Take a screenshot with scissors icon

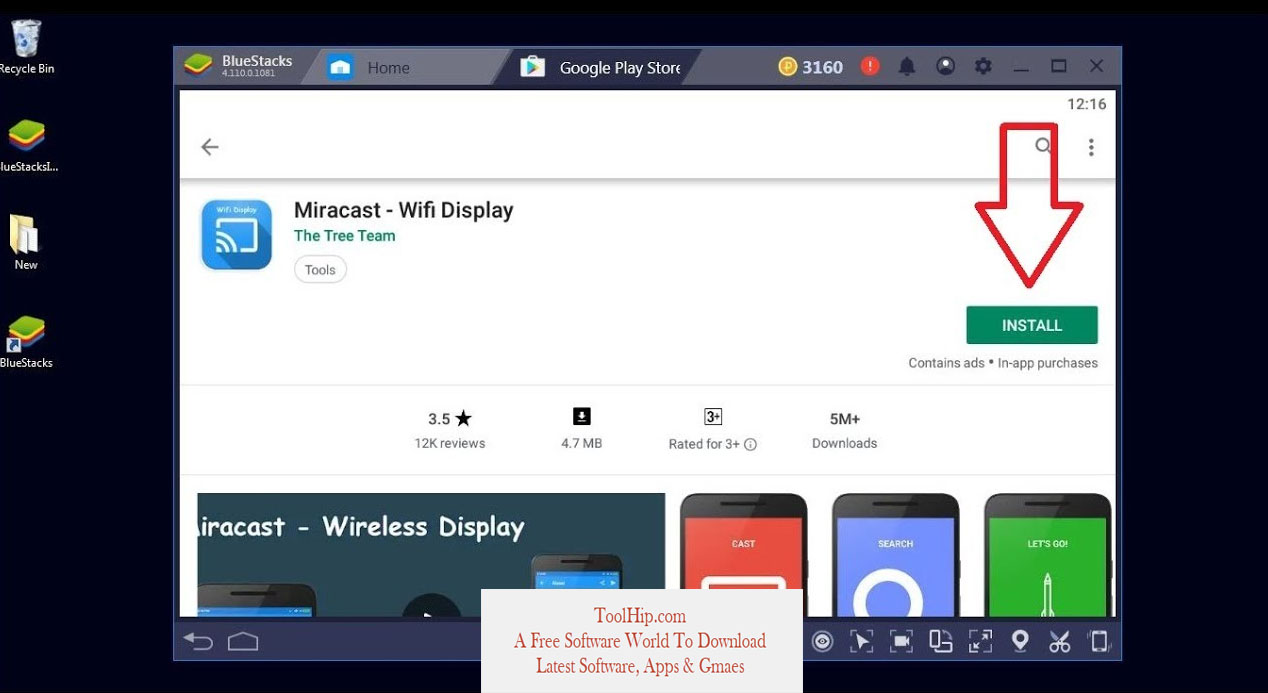point(1060,641)
